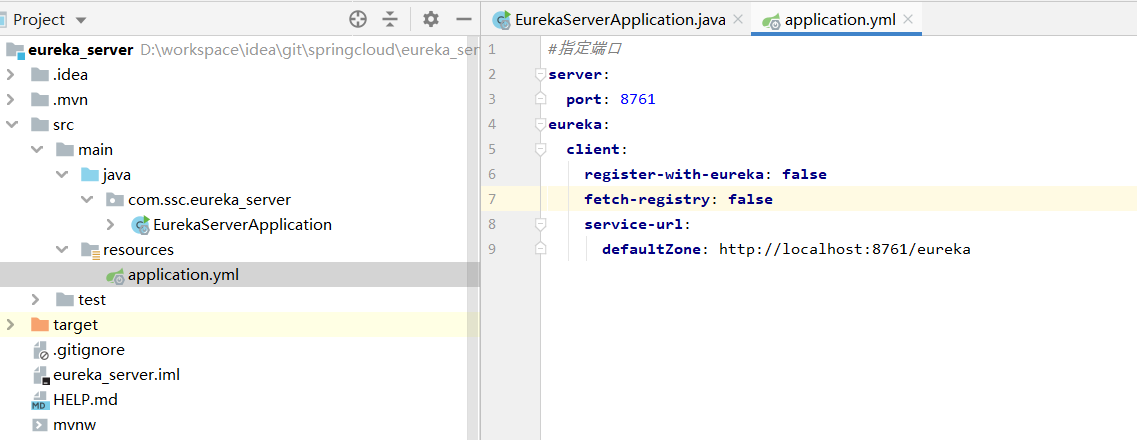
Task: Collapse the src folder
Action: click(11, 125)
